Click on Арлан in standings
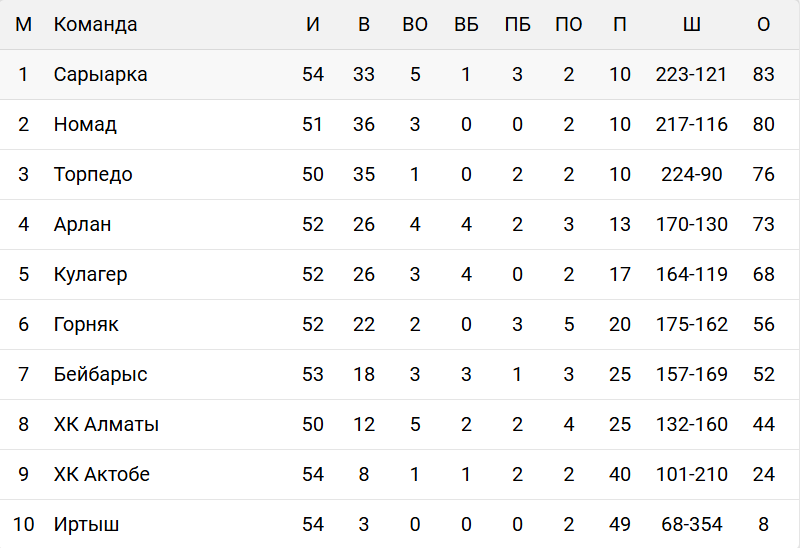 [82, 225]
